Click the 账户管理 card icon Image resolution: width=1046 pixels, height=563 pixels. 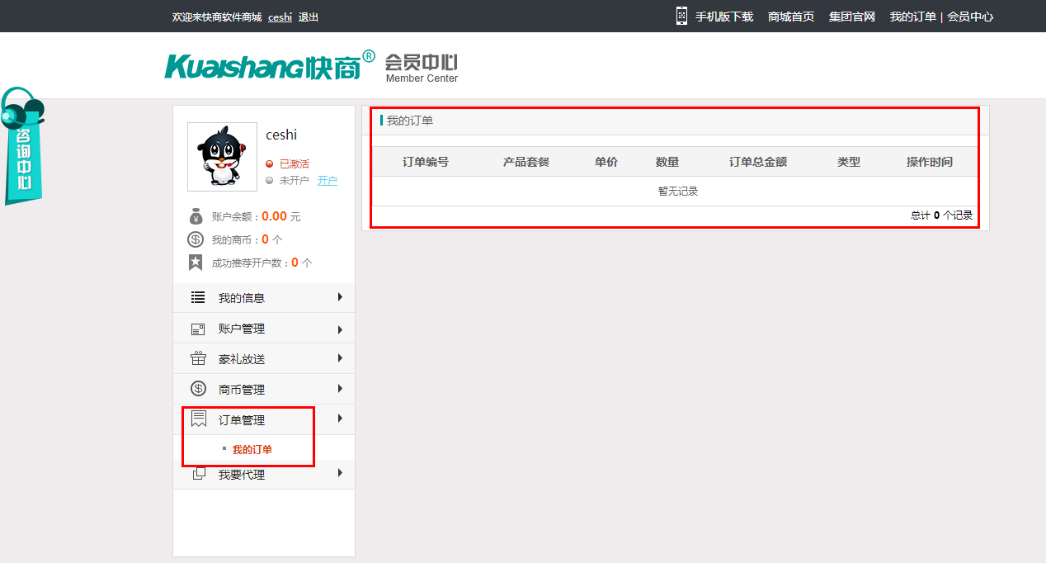click(x=198, y=329)
